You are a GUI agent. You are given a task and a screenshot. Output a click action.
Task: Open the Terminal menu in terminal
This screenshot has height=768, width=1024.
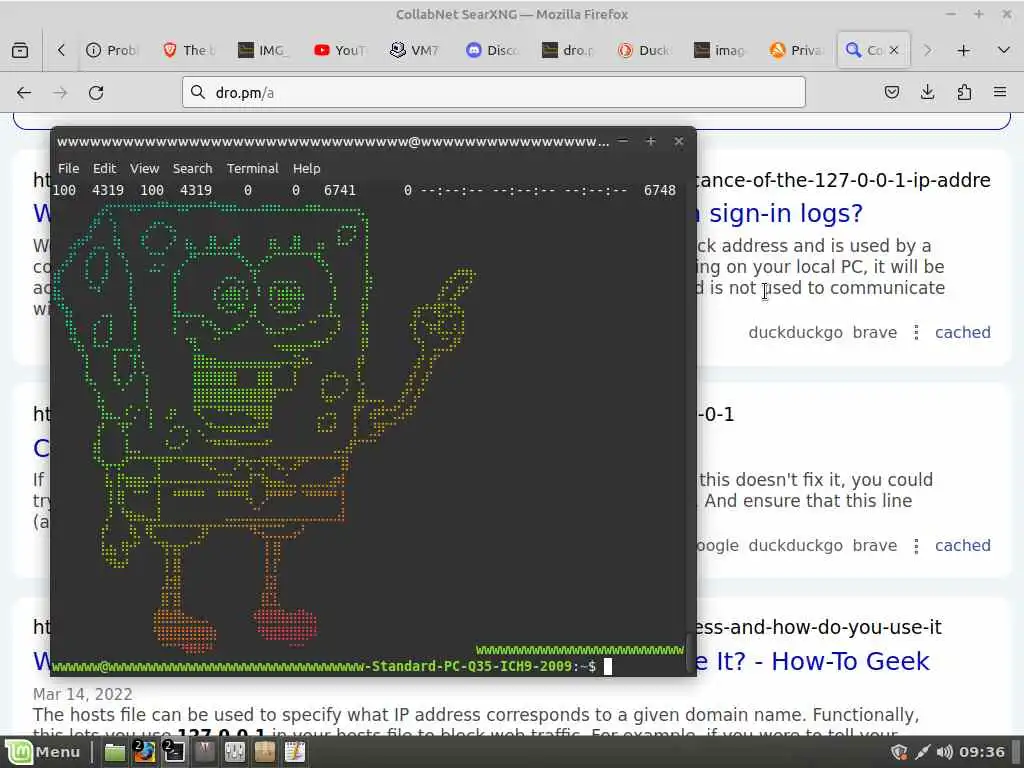point(253,168)
